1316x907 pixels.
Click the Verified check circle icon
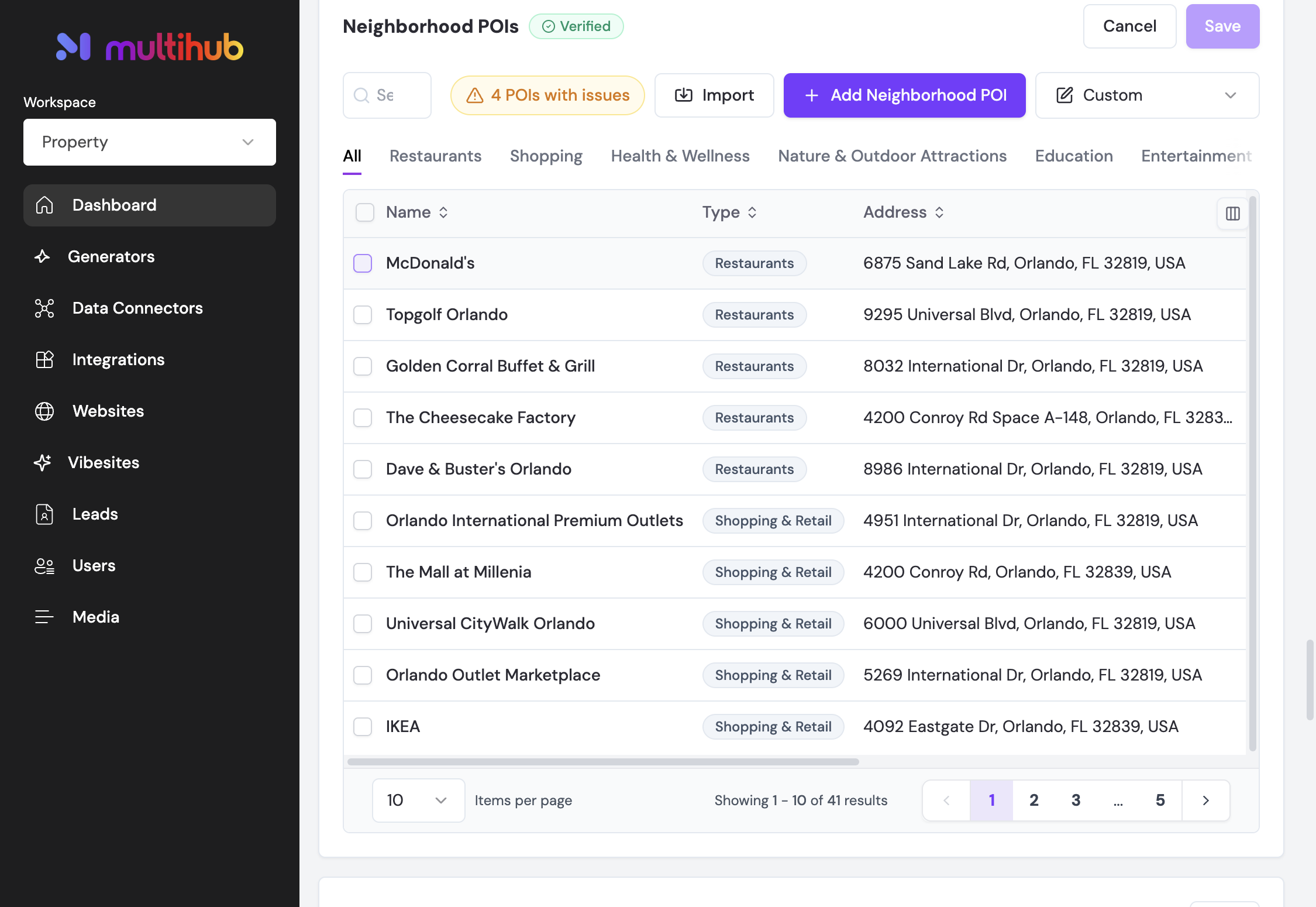pyautogui.click(x=548, y=26)
